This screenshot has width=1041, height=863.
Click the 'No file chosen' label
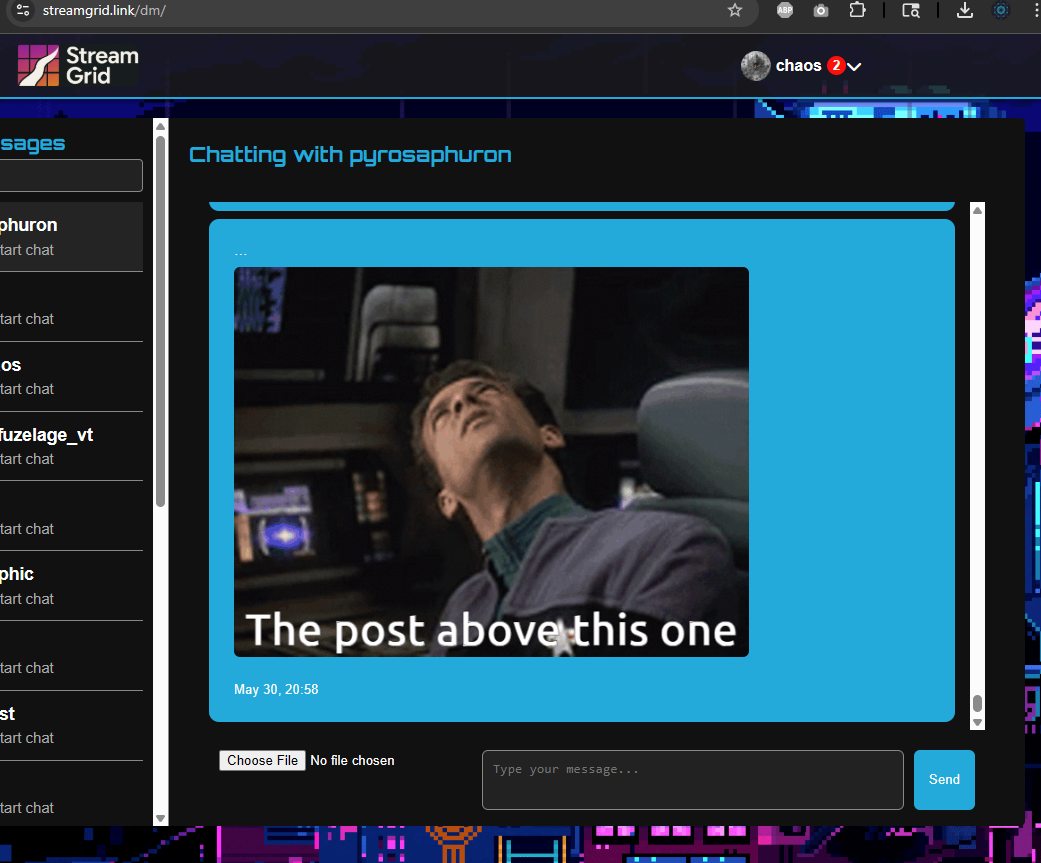coord(353,761)
